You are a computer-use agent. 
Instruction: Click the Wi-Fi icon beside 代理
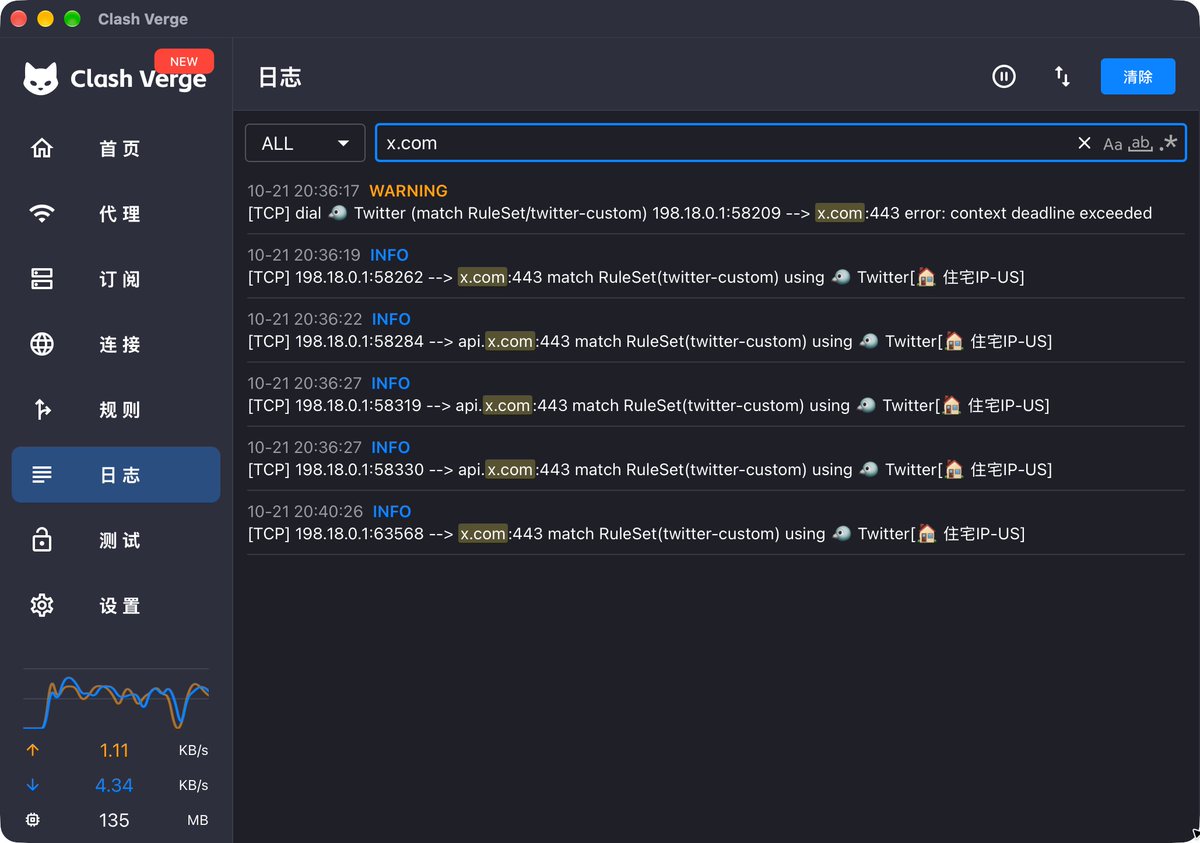pos(42,214)
